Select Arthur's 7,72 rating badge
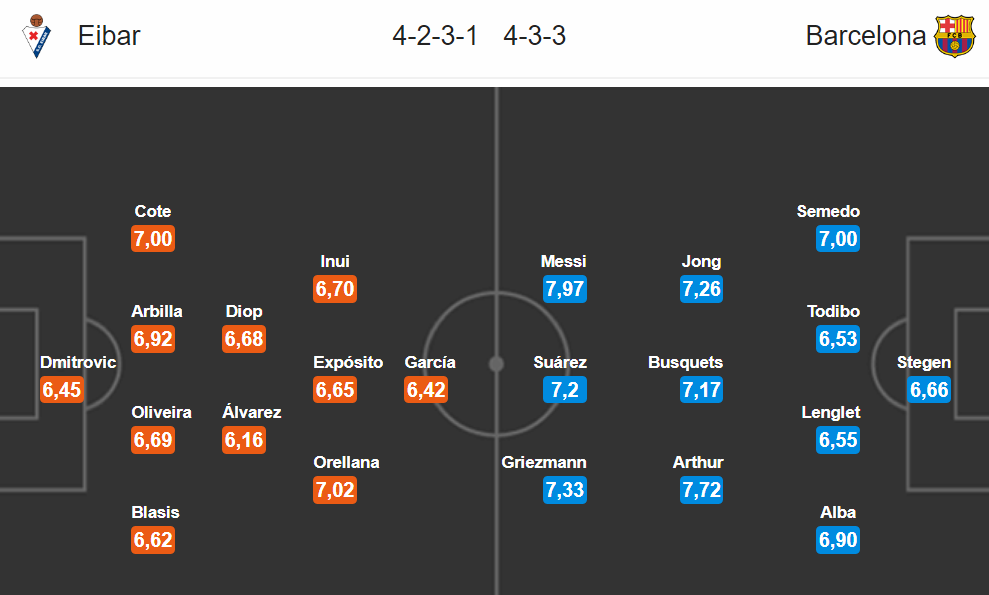The height and width of the screenshot is (595, 989). (x=701, y=490)
